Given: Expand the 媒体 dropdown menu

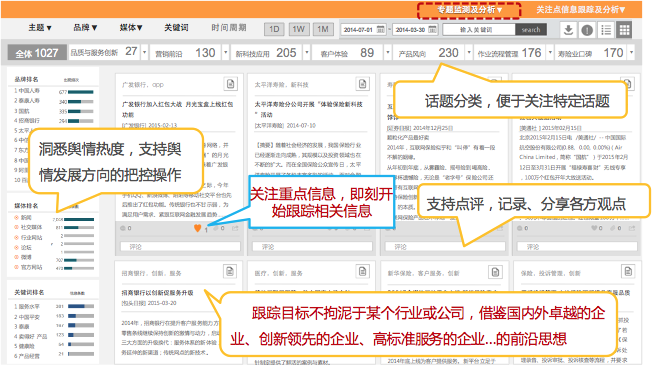Looking at the screenshot, I should tap(131, 27).
